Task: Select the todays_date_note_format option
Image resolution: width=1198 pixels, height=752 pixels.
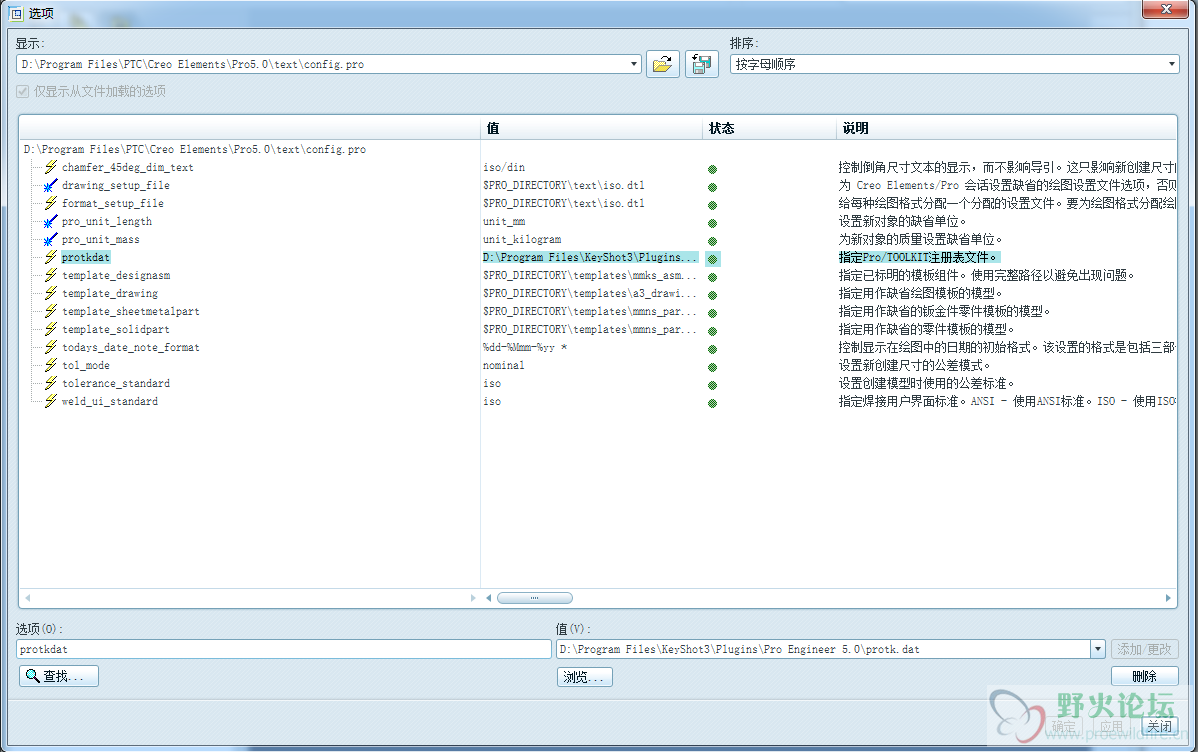Action: pyautogui.click(x=131, y=347)
